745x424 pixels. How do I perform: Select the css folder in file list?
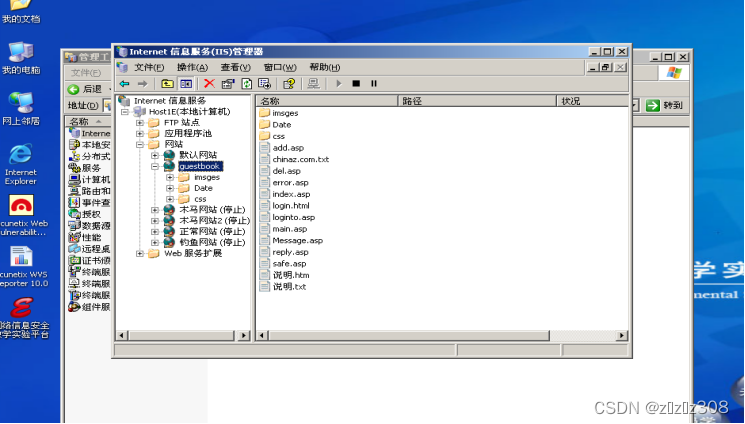278,136
